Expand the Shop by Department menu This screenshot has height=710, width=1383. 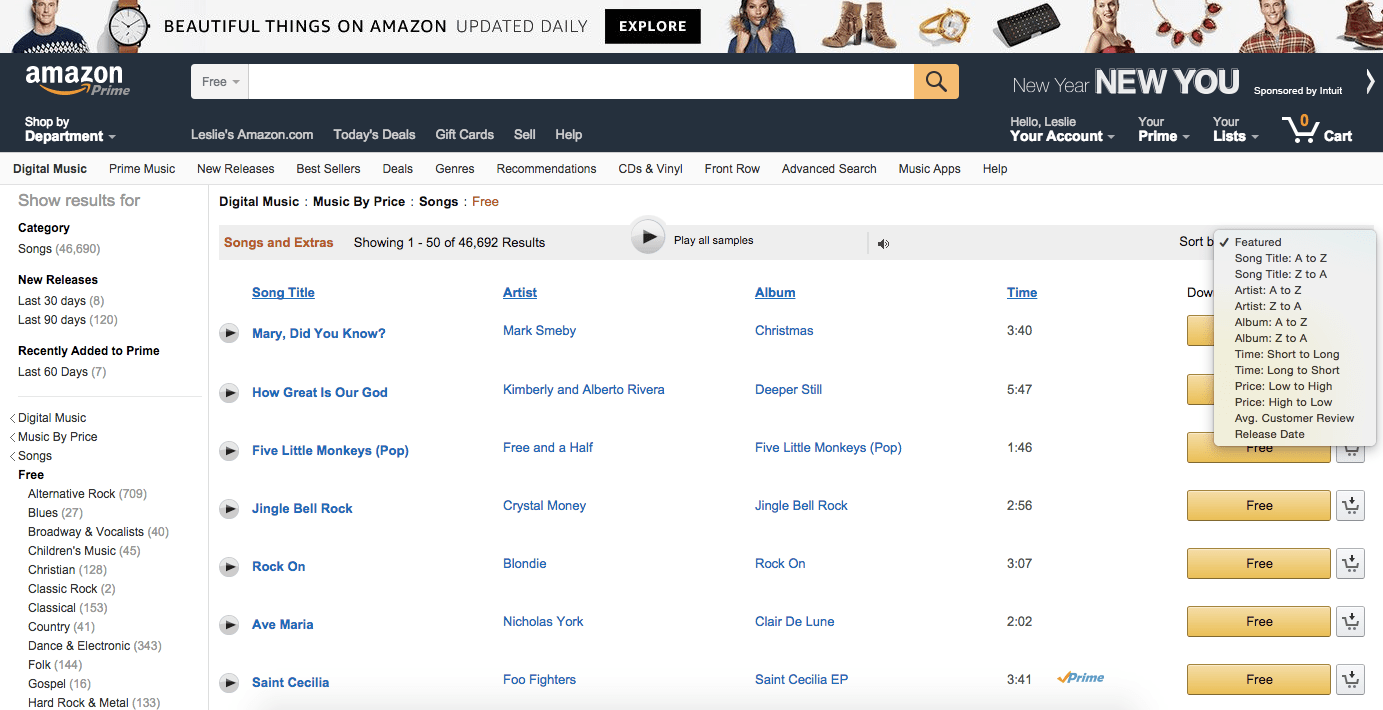(70, 129)
